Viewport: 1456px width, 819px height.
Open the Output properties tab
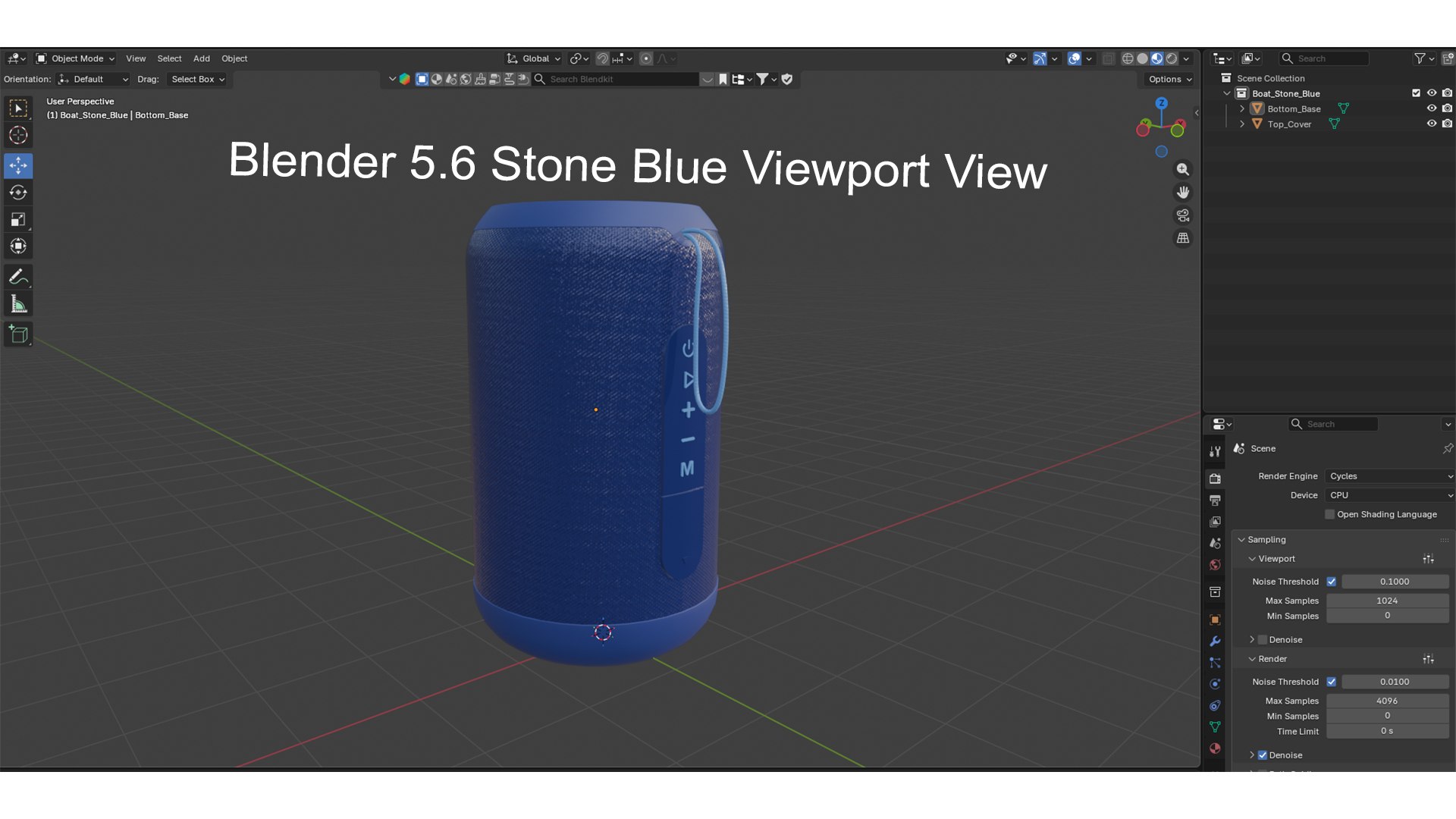[x=1215, y=500]
